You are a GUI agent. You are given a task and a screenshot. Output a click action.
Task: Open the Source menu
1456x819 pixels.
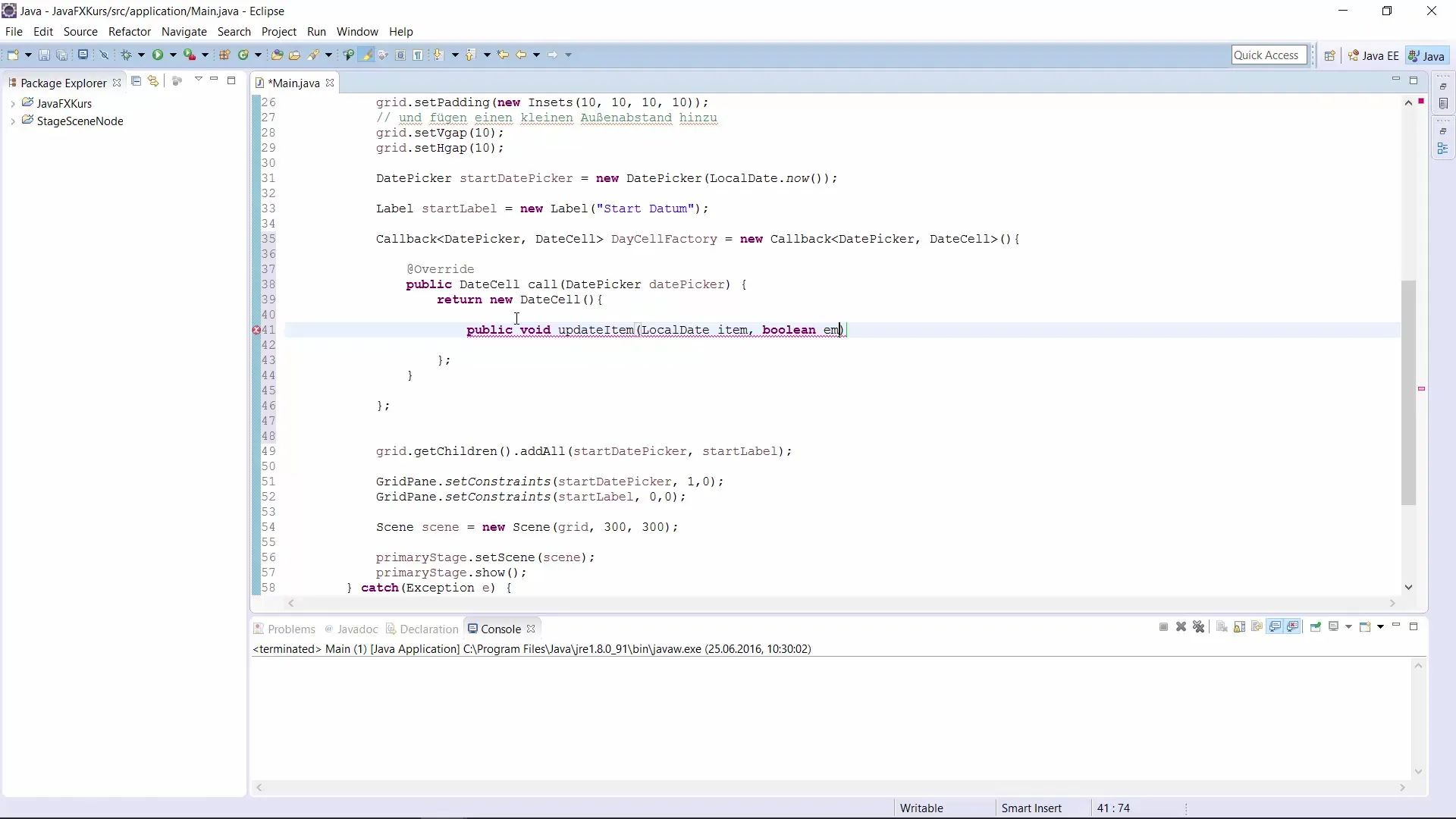pyautogui.click(x=80, y=32)
